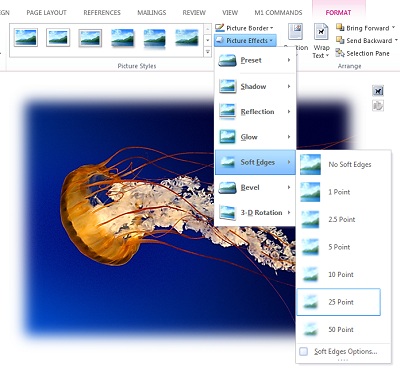Select the third picture style thumbnail
Viewport: 400px width, 371px height.
point(90,37)
